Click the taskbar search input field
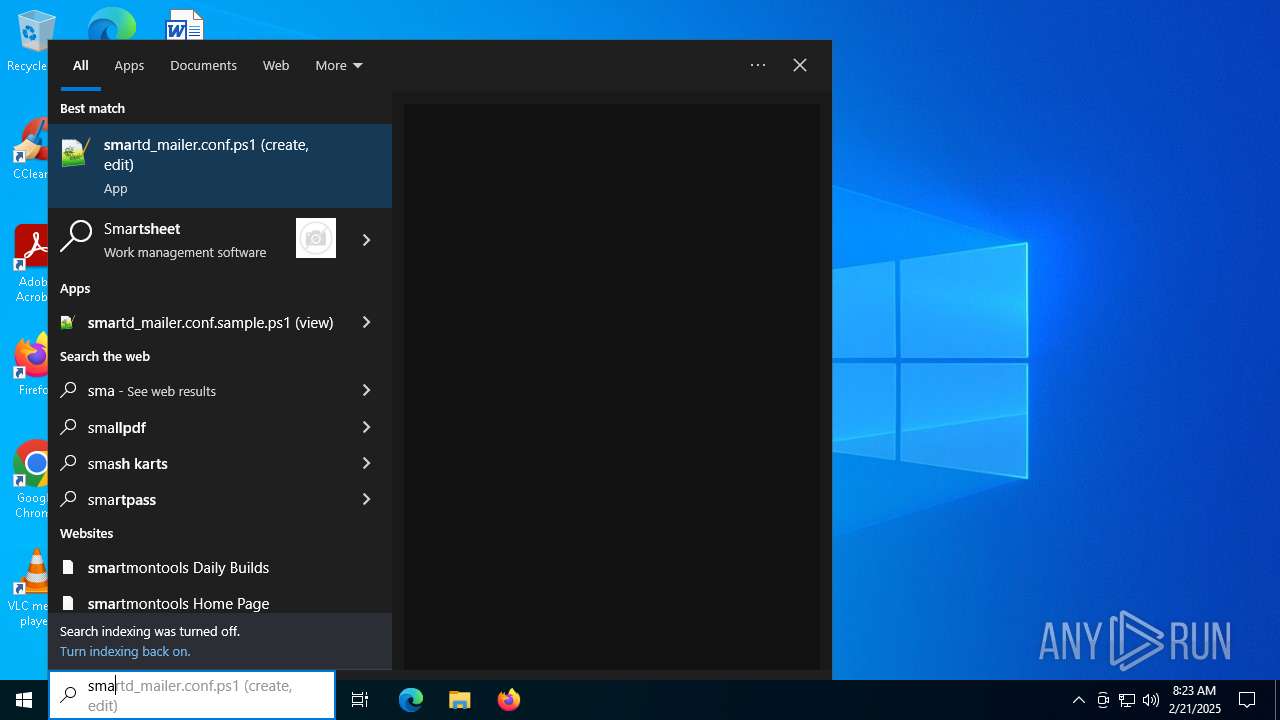The width and height of the screenshot is (1280, 720). 192,695
